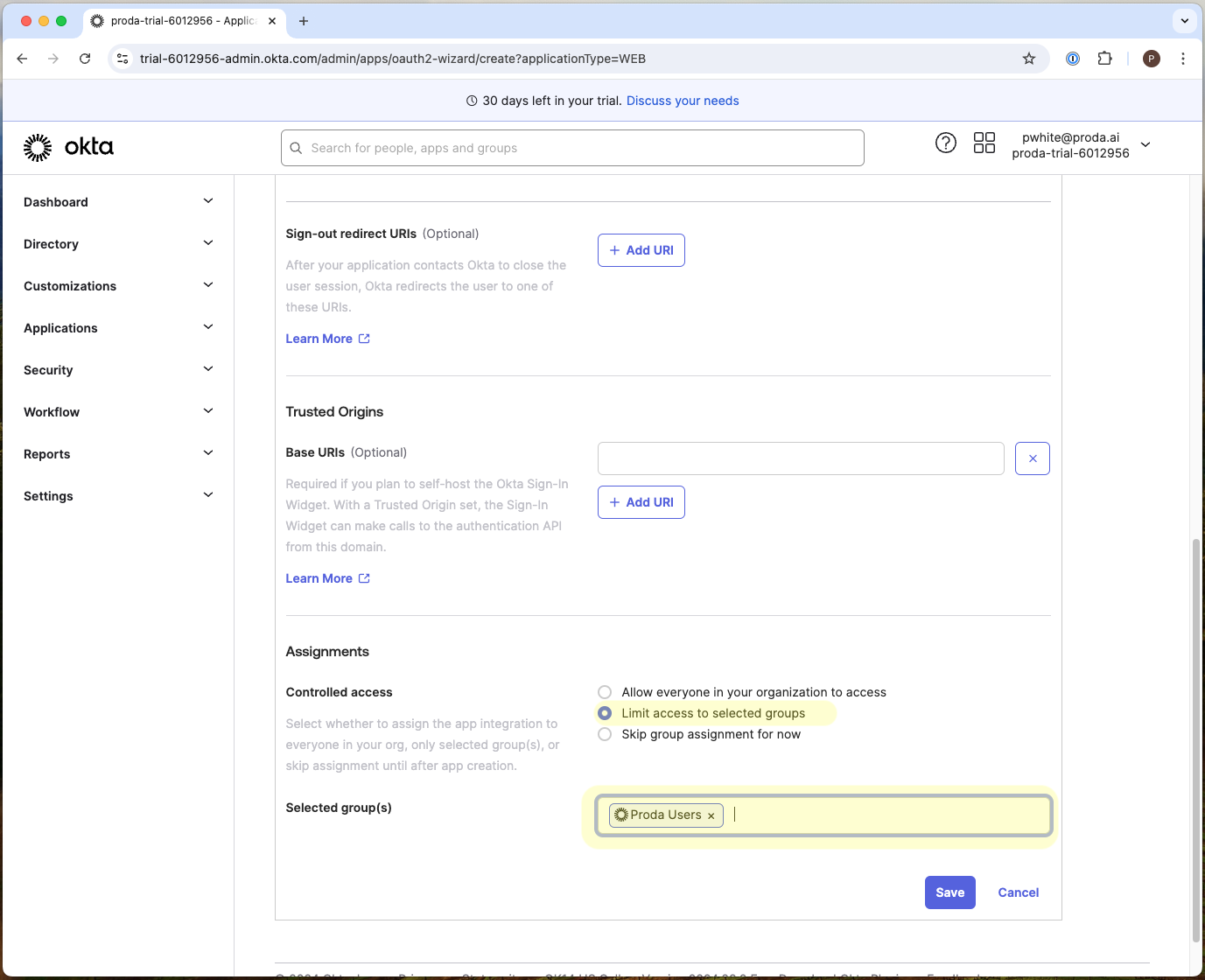This screenshot has height=980, width=1205.
Task: Click the search magnifier icon
Action: click(x=297, y=148)
